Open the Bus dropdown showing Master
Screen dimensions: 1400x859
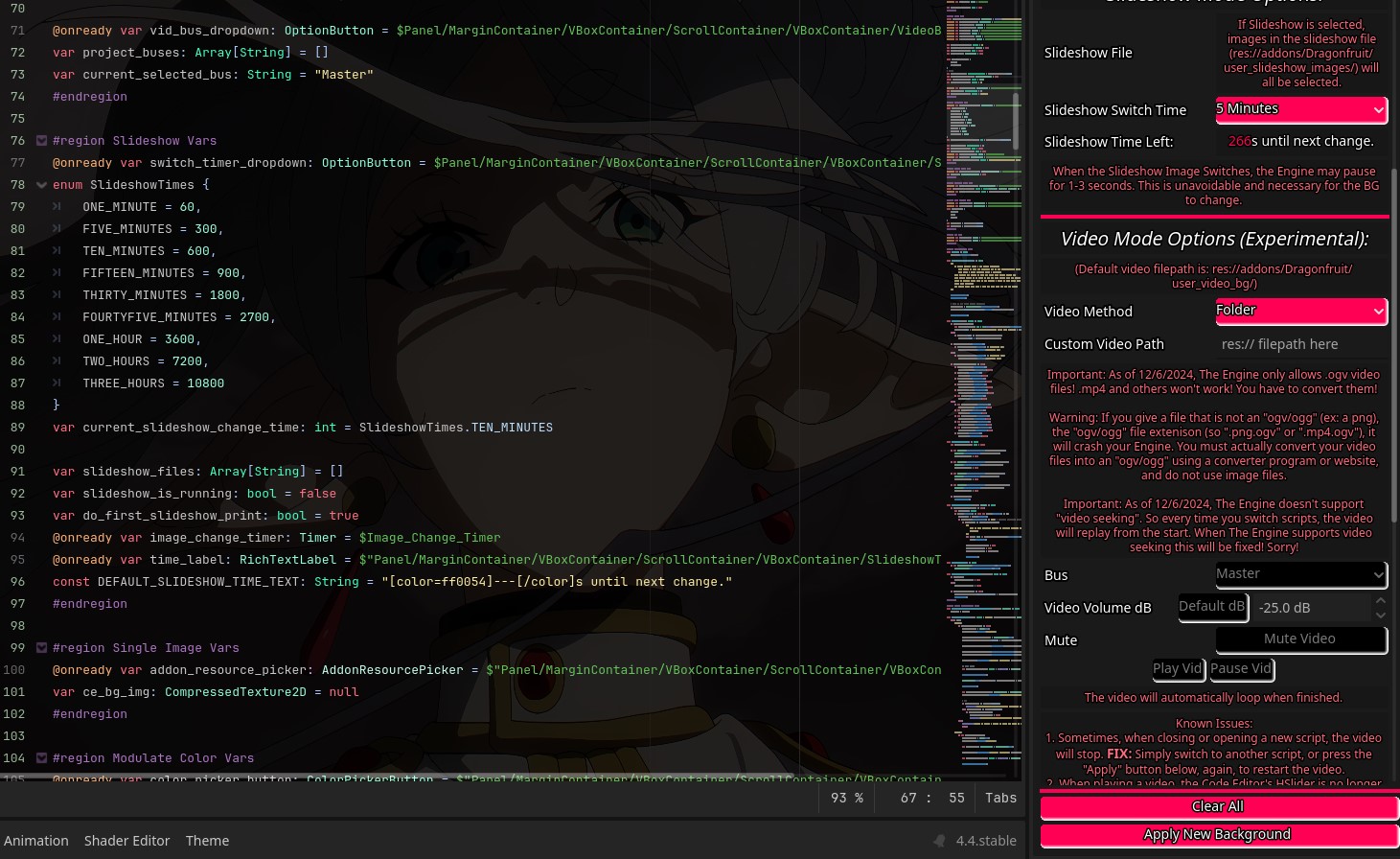pos(1300,574)
